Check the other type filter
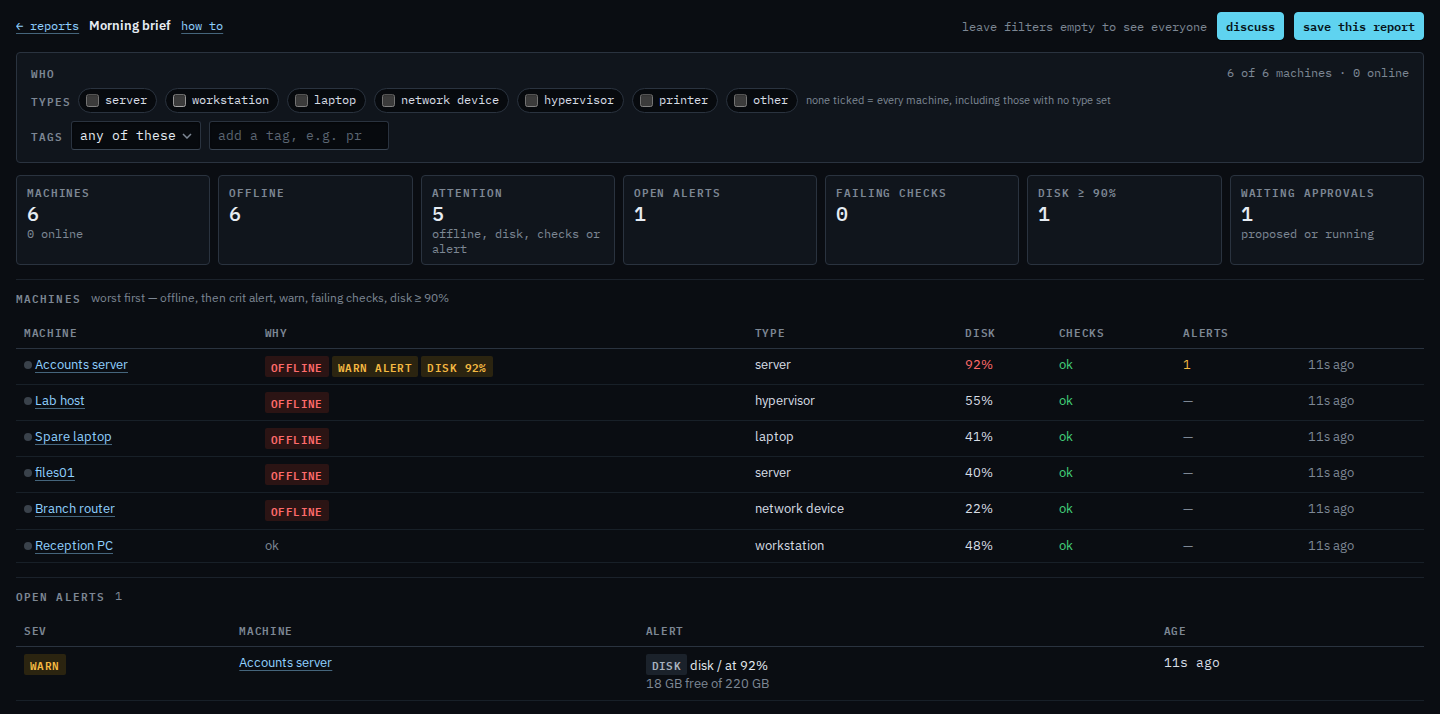 740,100
